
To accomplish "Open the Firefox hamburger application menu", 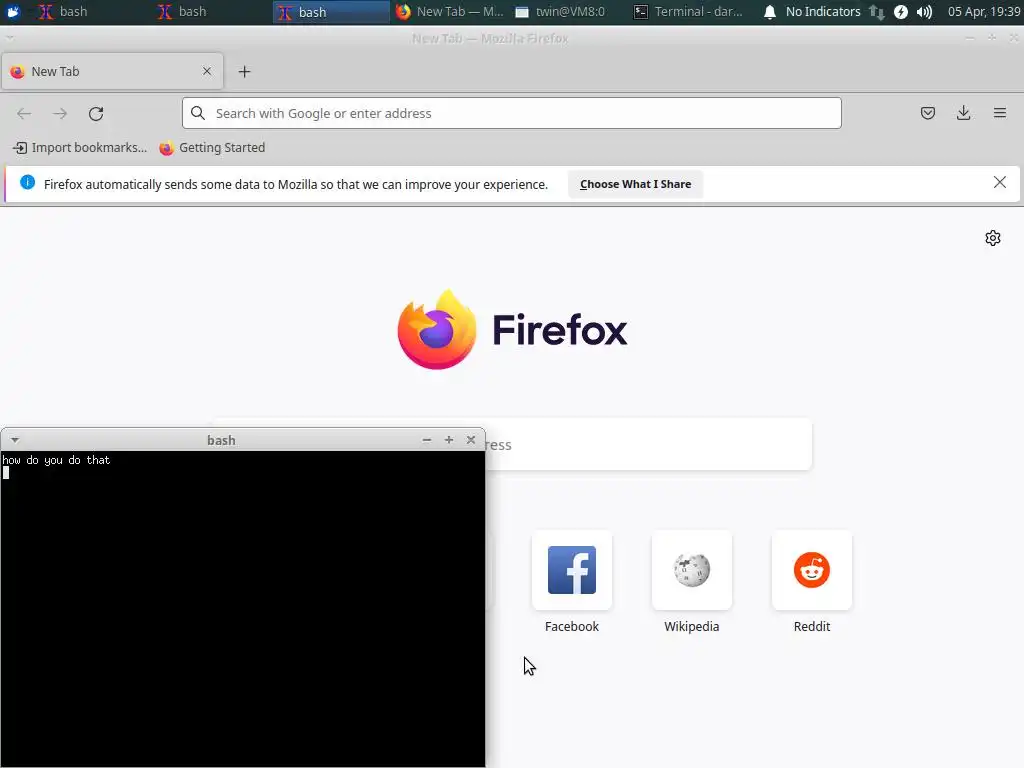I will [x=999, y=113].
